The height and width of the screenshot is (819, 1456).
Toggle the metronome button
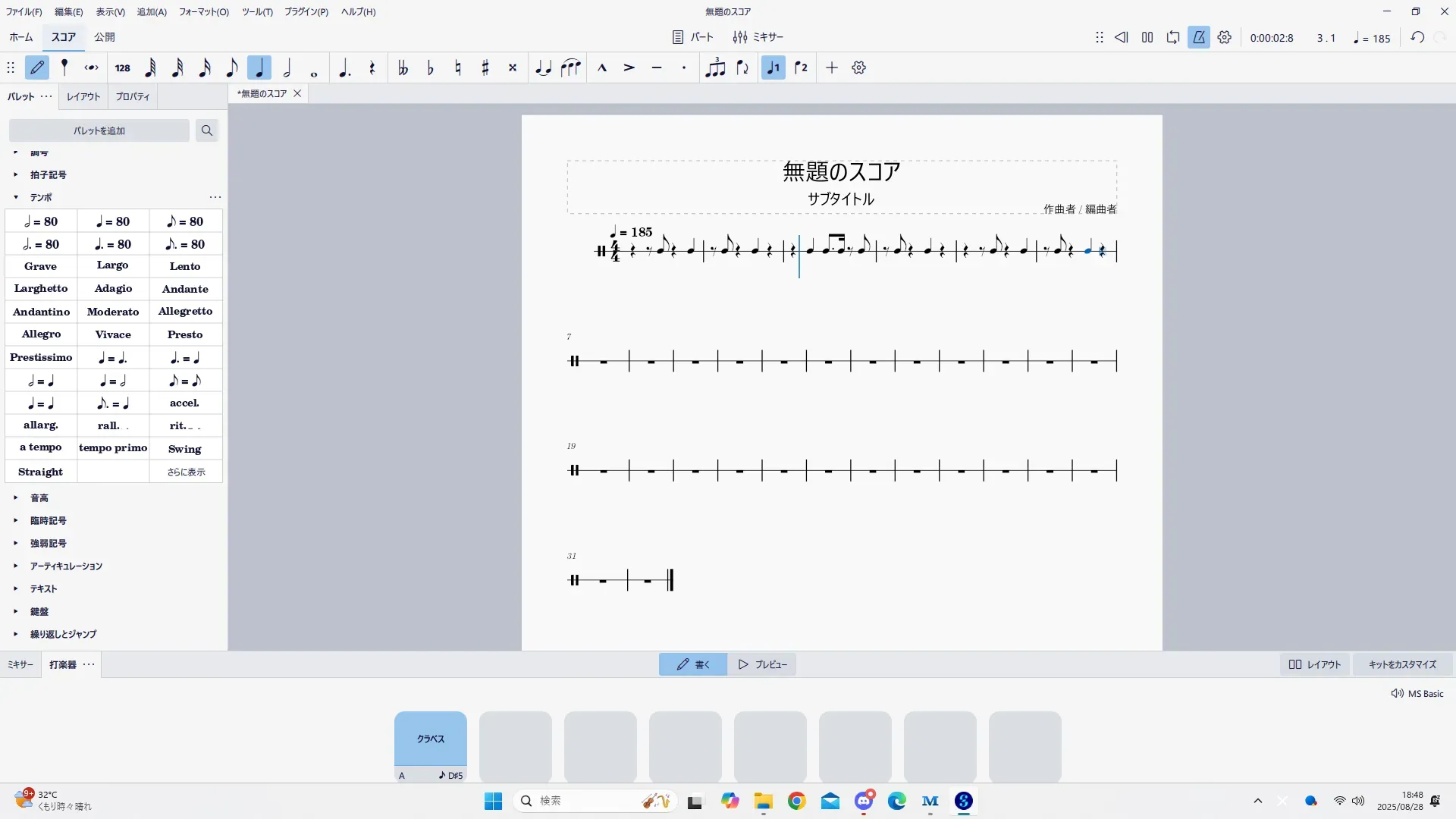click(x=1198, y=37)
